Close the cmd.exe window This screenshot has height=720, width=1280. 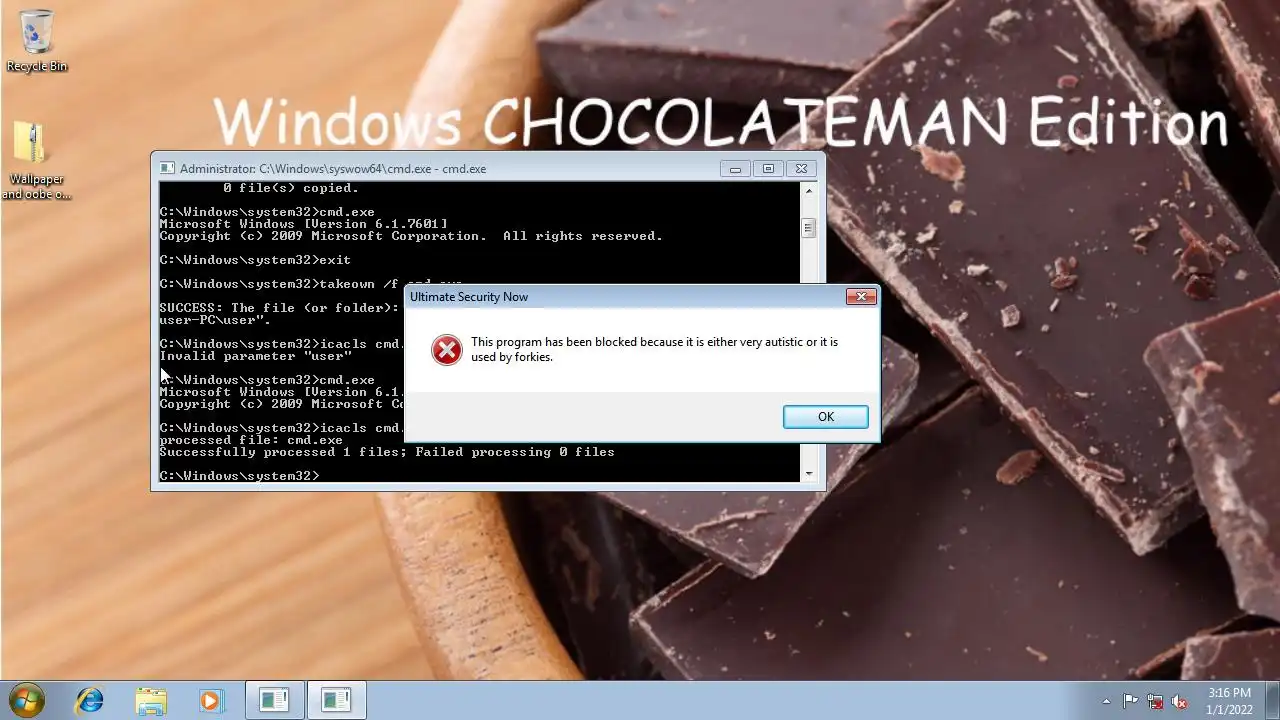click(801, 168)
